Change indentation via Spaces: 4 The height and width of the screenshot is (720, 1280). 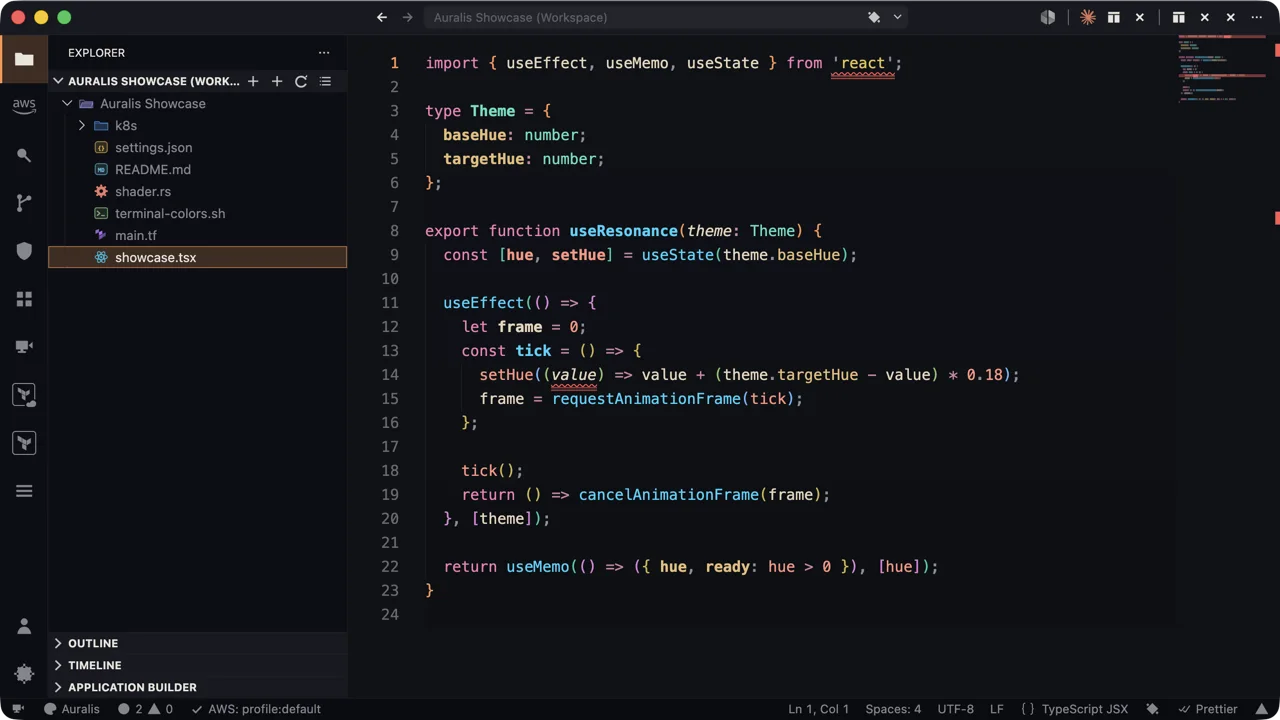click(x=893, y=709)
